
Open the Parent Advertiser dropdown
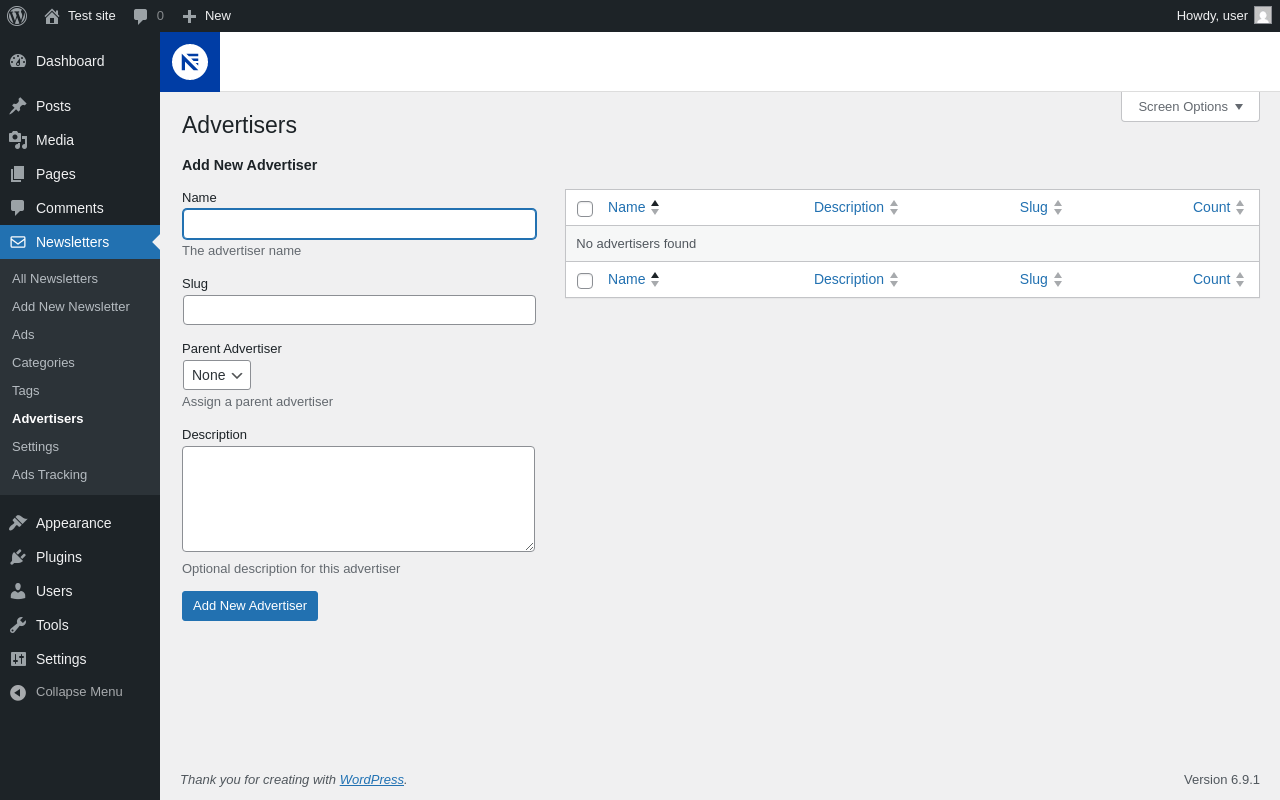click(217, 375)
